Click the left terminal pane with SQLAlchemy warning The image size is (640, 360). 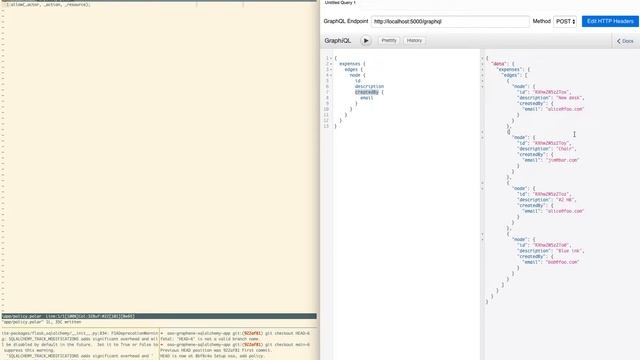pyautogui.click(x=80, y=345)
